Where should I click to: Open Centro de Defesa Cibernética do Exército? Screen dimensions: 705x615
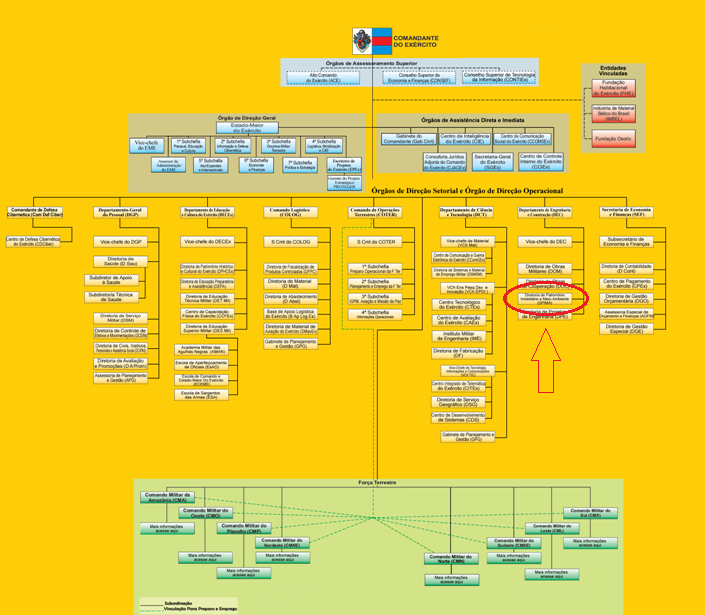coord(33,242)
